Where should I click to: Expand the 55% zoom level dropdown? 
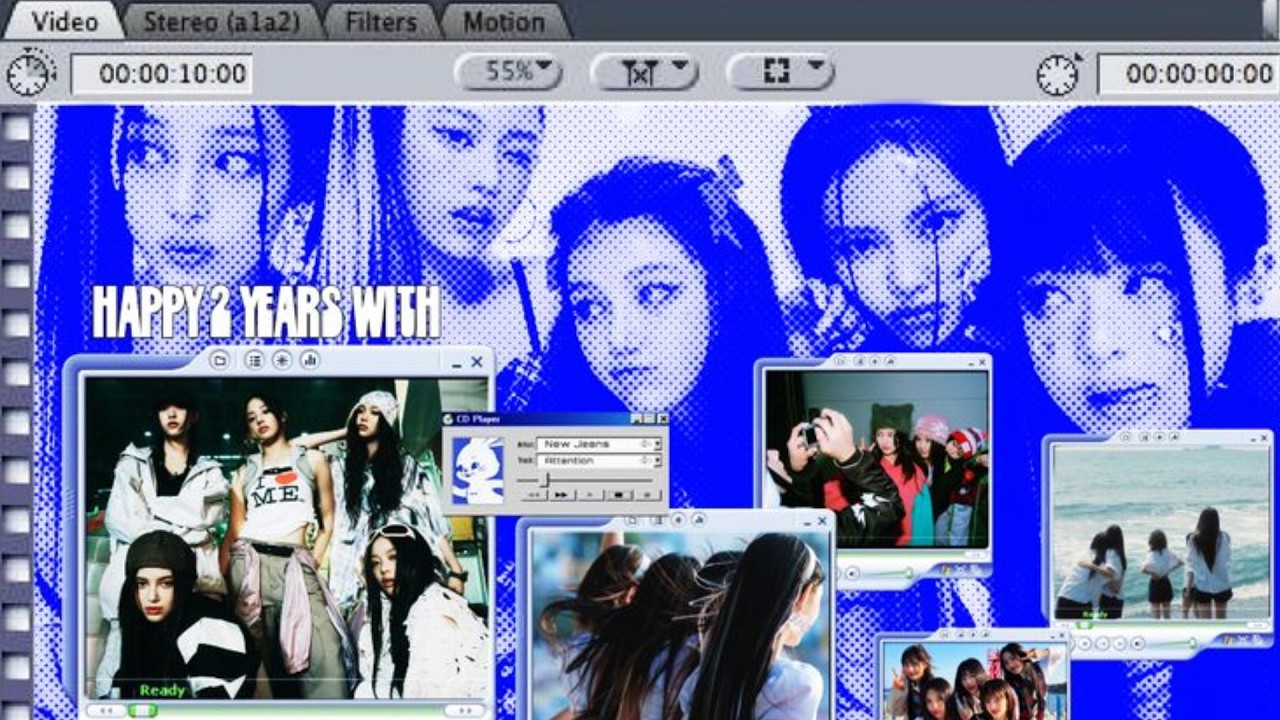pyautogui.click(x=508, y=72)
